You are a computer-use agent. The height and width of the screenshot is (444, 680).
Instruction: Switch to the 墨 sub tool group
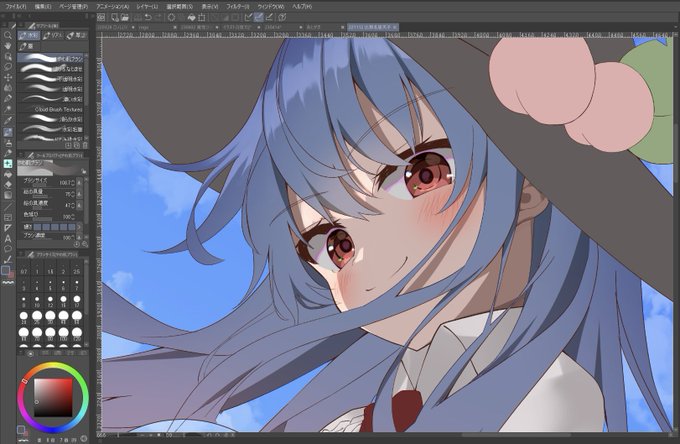[29, 46]
